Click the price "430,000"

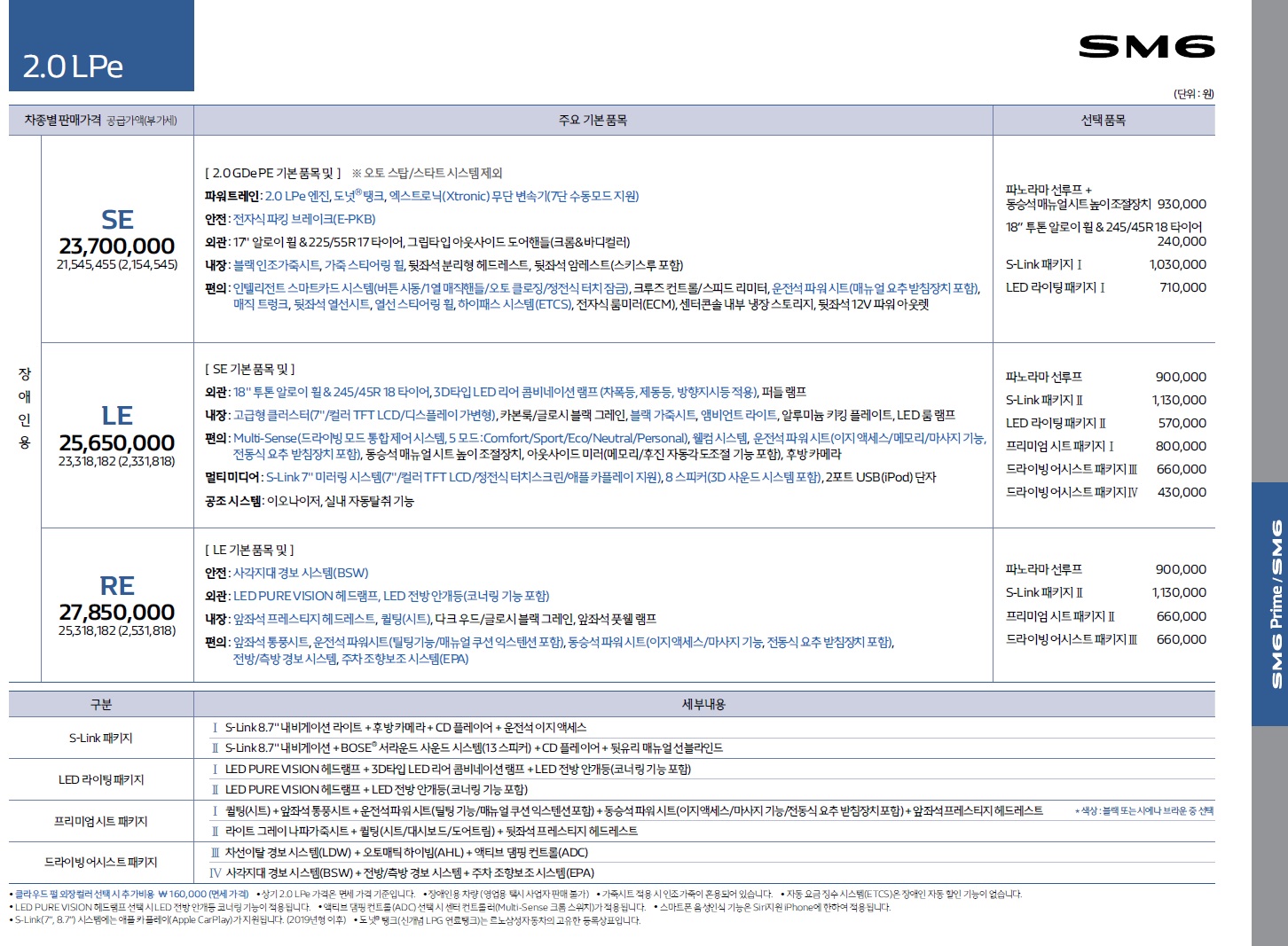coord(1182,492)
